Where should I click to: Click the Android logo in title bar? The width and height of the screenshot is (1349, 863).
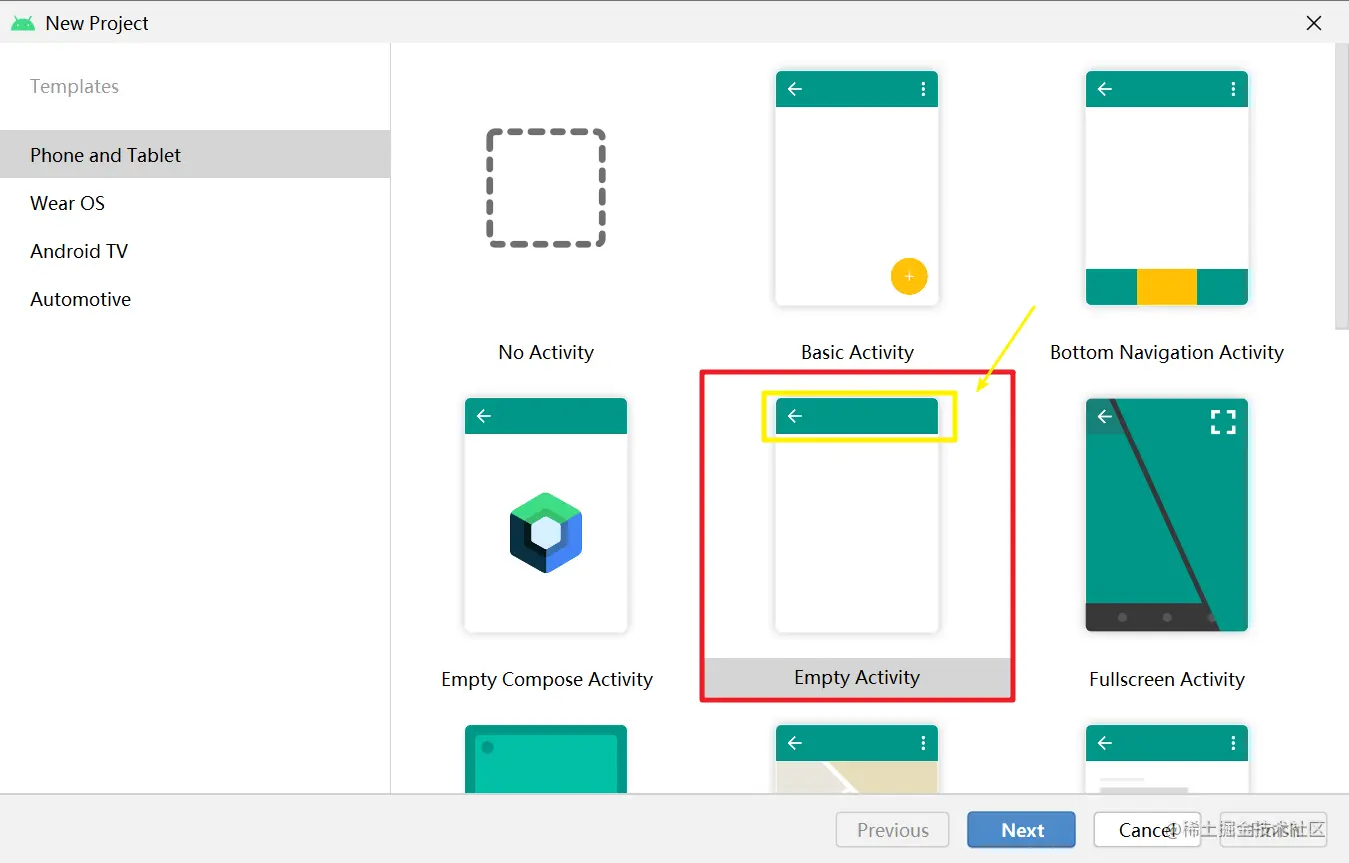click(x=23, y=23)
